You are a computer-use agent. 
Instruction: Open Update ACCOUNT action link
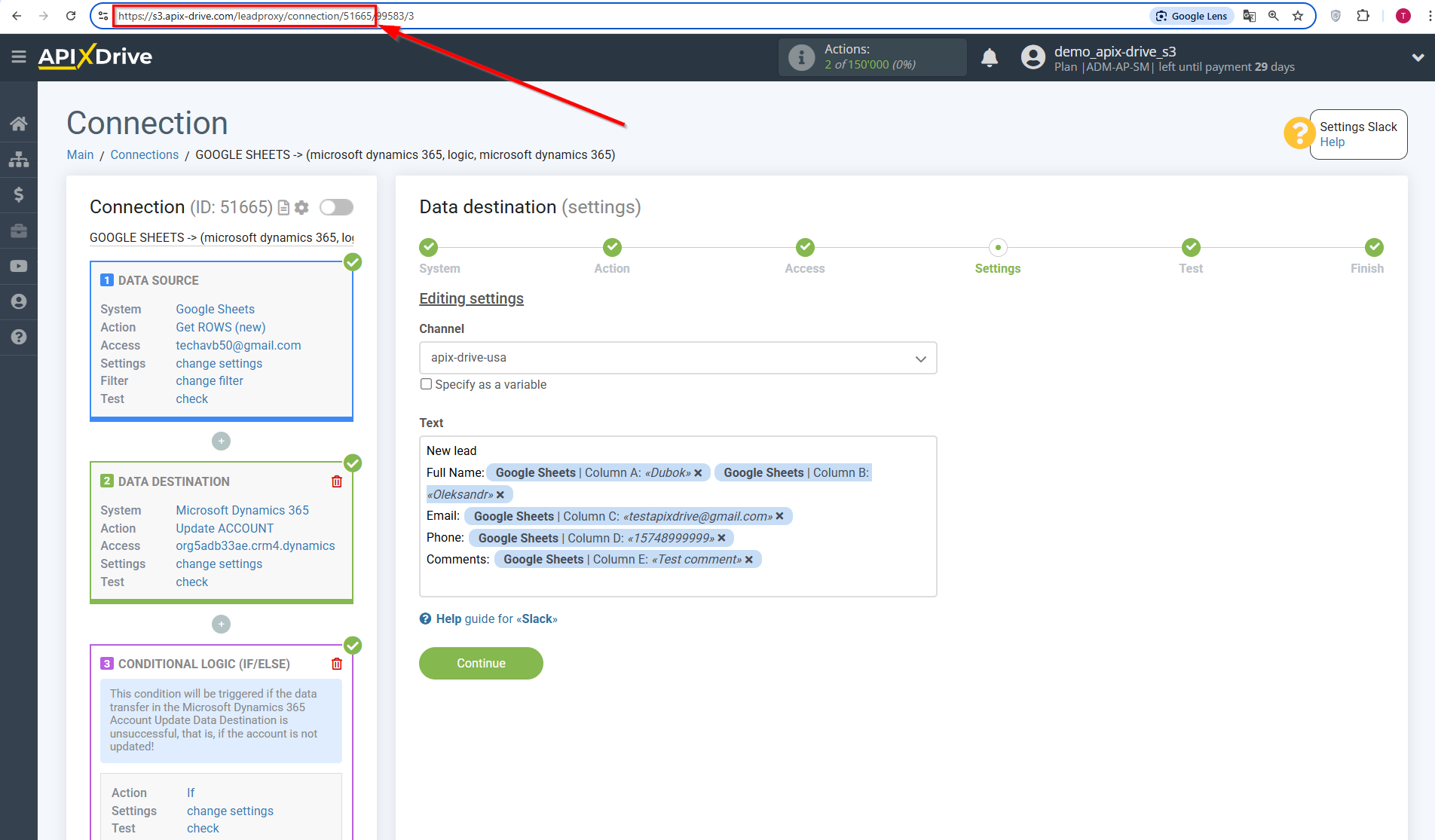[x=225, y=528]
